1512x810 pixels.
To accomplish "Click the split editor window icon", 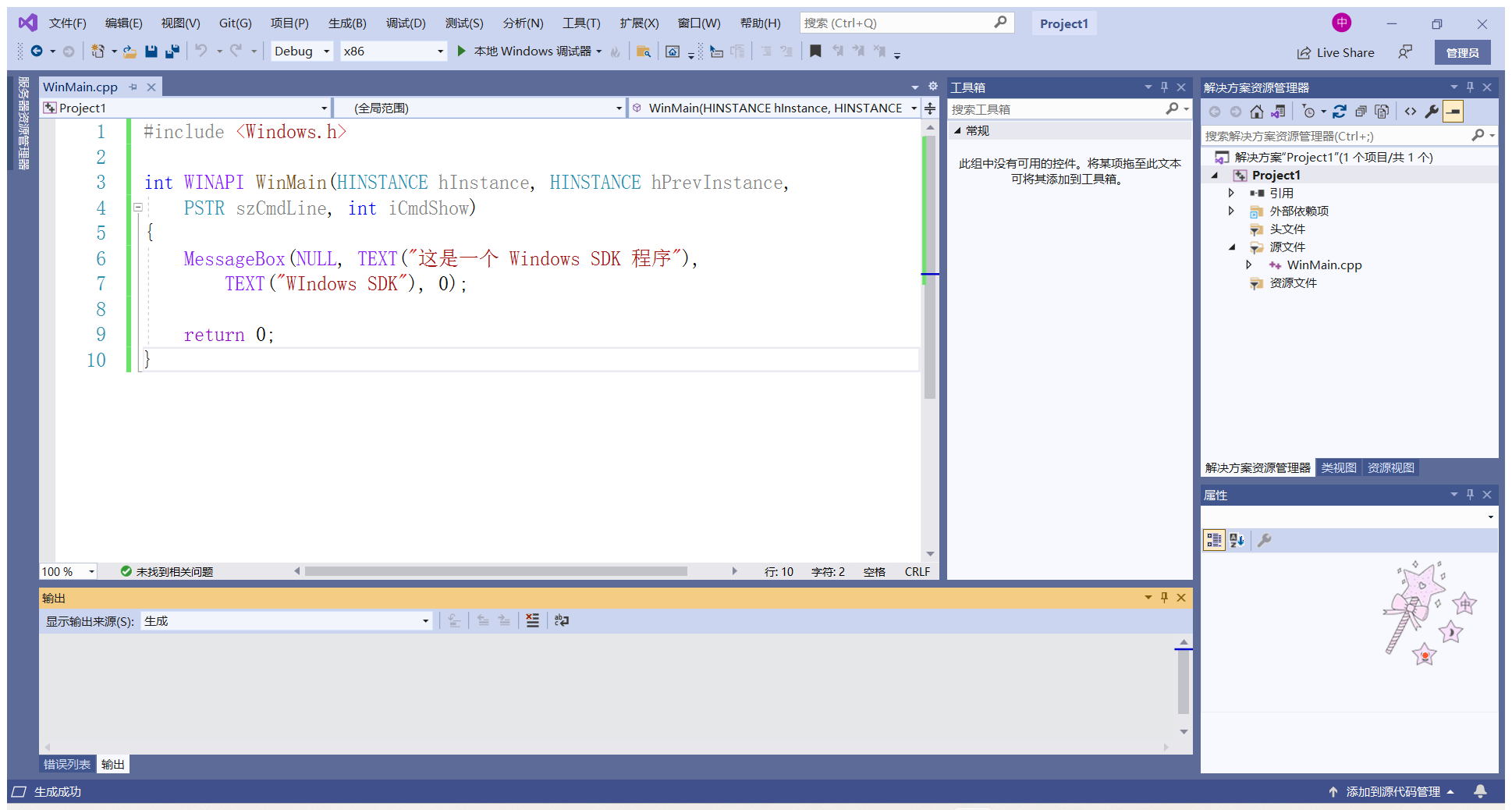I will pos(930,108).
